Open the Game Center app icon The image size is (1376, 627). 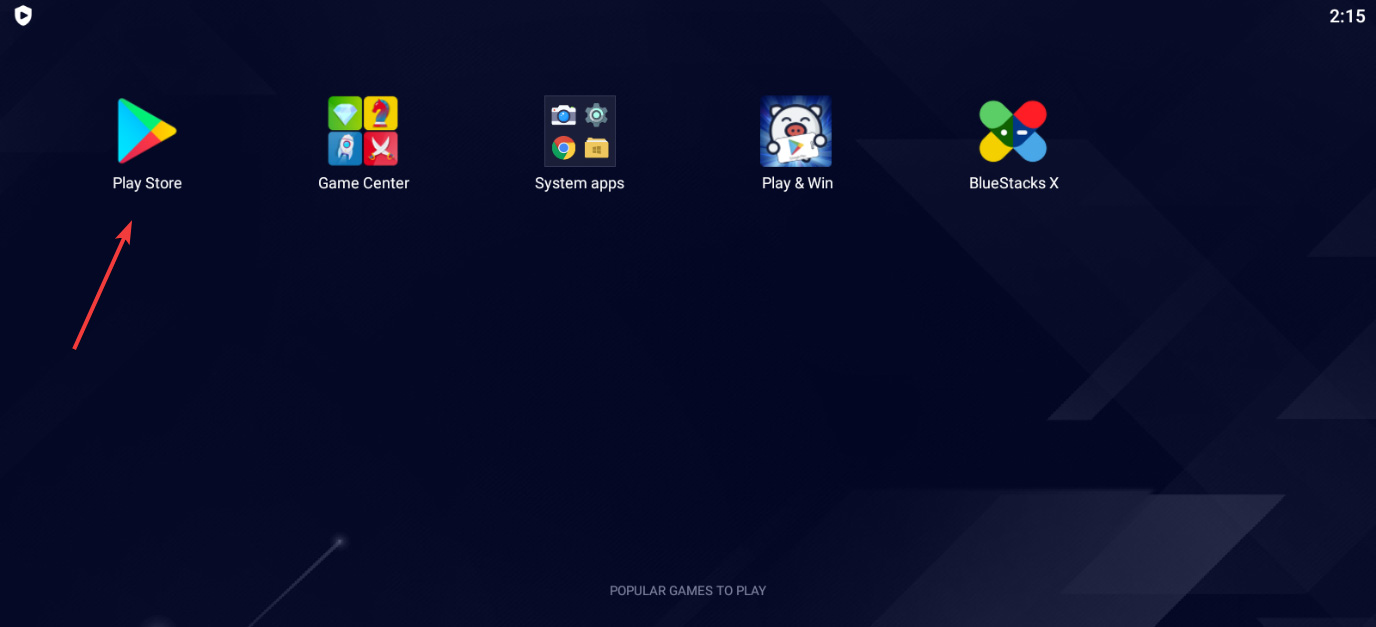coord(363,131)
